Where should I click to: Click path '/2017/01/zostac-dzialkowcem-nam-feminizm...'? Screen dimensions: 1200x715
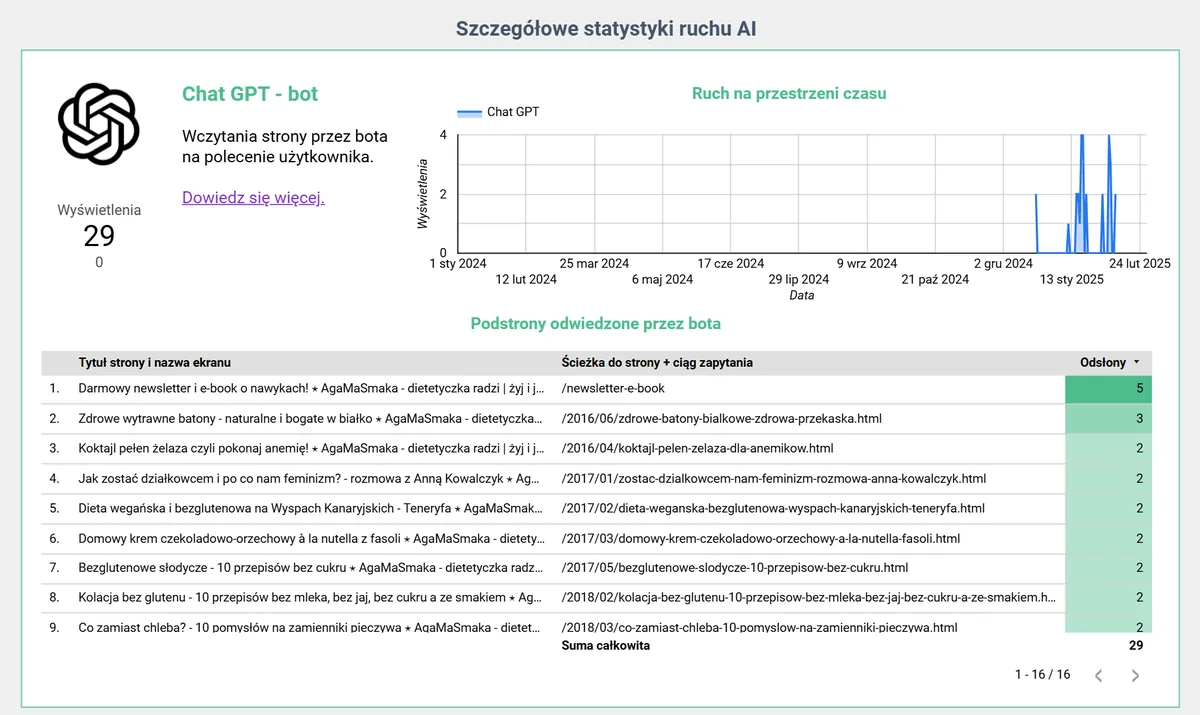click(774, 479)
